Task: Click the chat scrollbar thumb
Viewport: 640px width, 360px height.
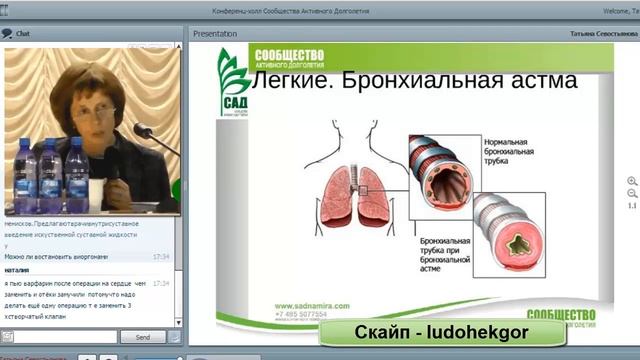Action: pos(178,243)
